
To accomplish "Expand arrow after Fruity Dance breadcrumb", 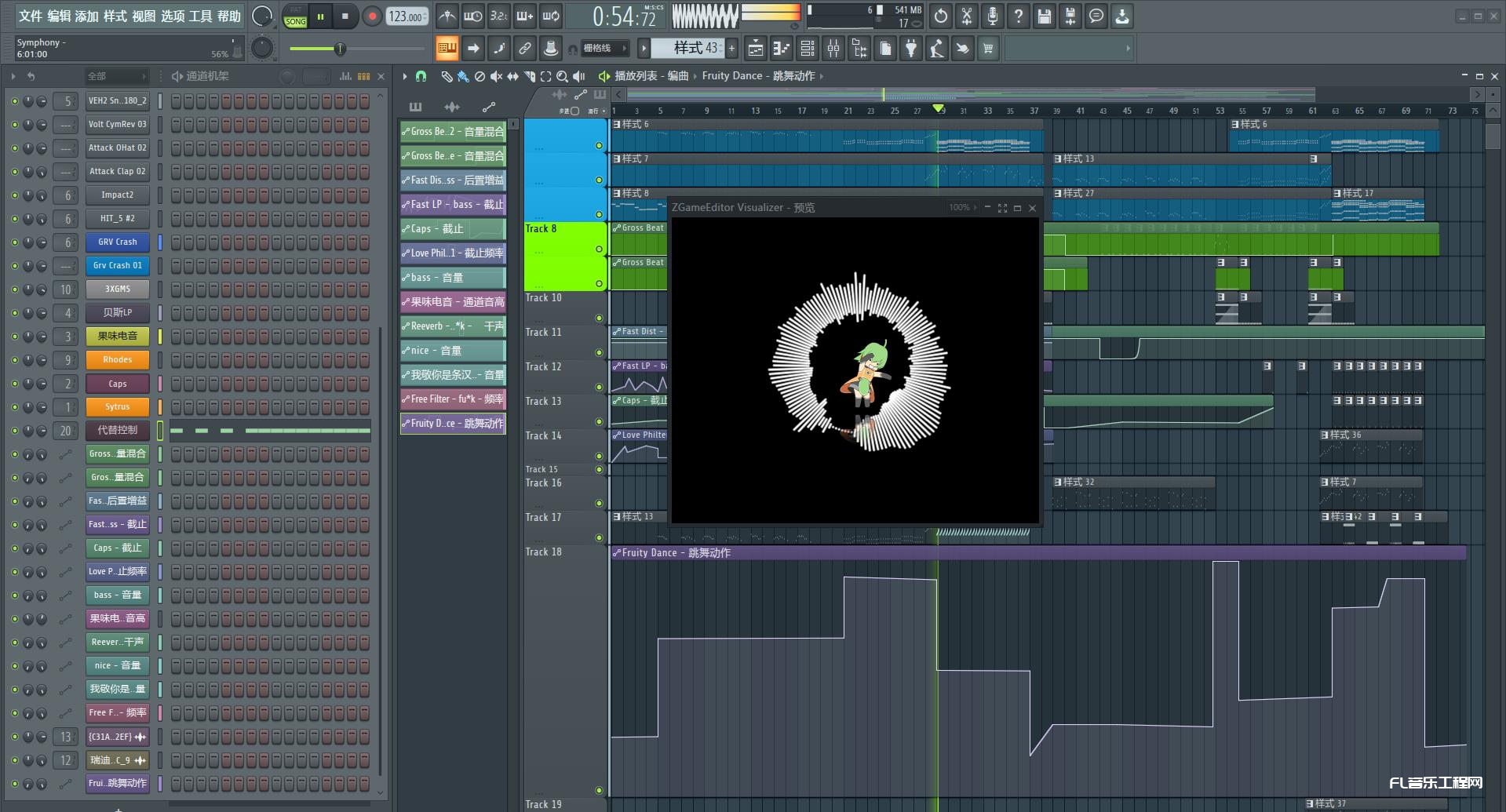I will pyautogui.click(x=822, y=76).
